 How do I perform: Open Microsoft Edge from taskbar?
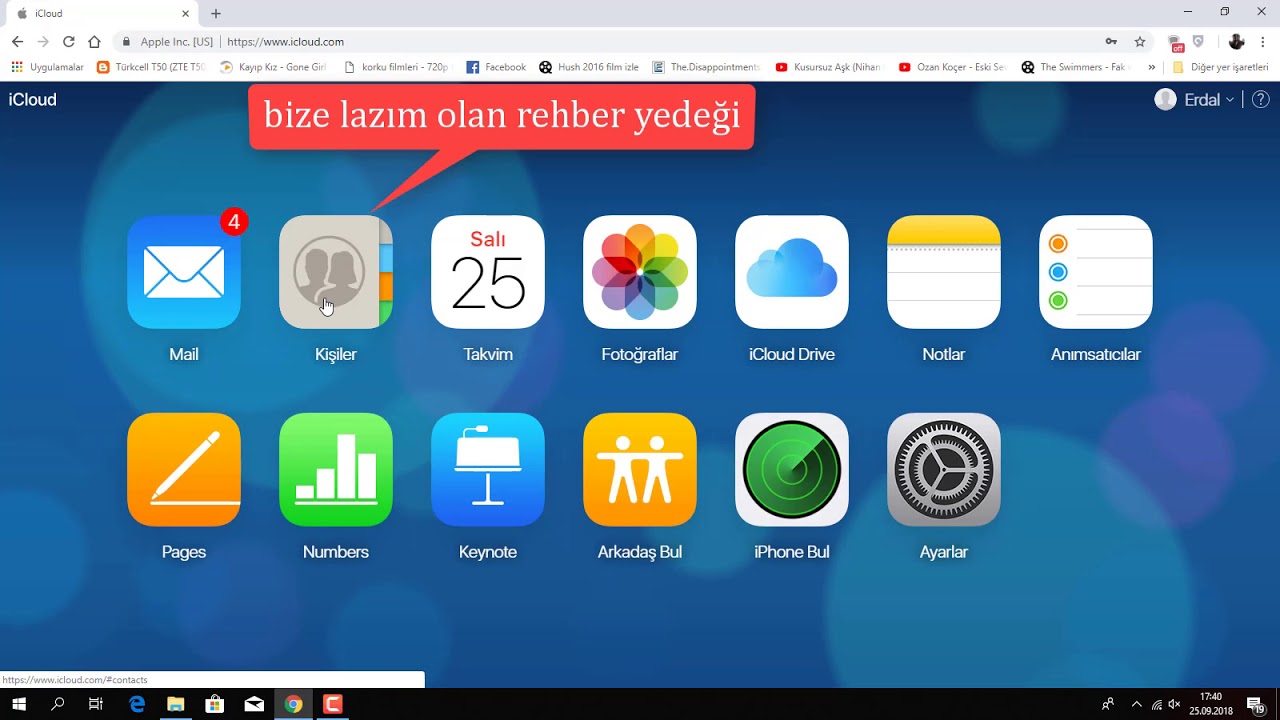coord(137,704)
